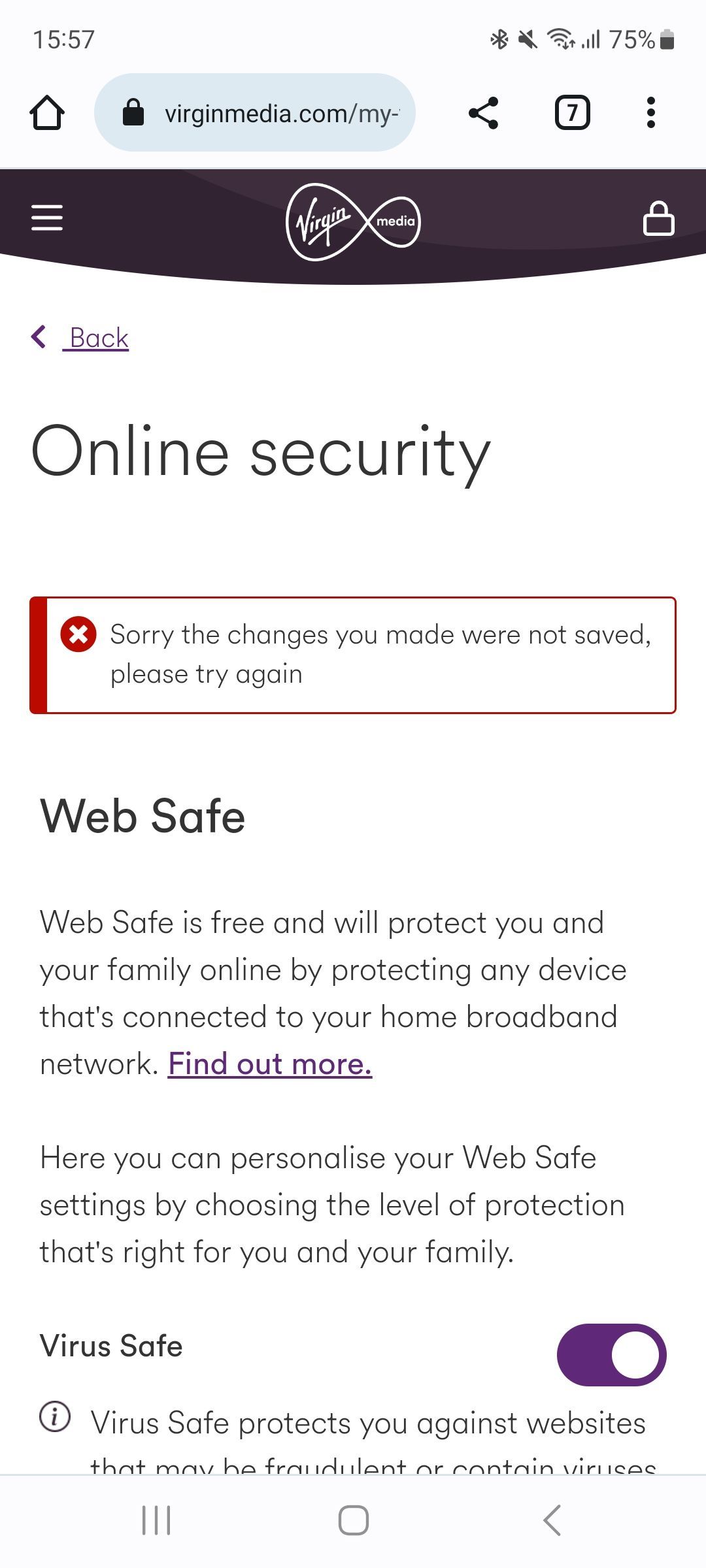Tap the browser home icon
706x1568 pixels.
[x=47, y=113]
